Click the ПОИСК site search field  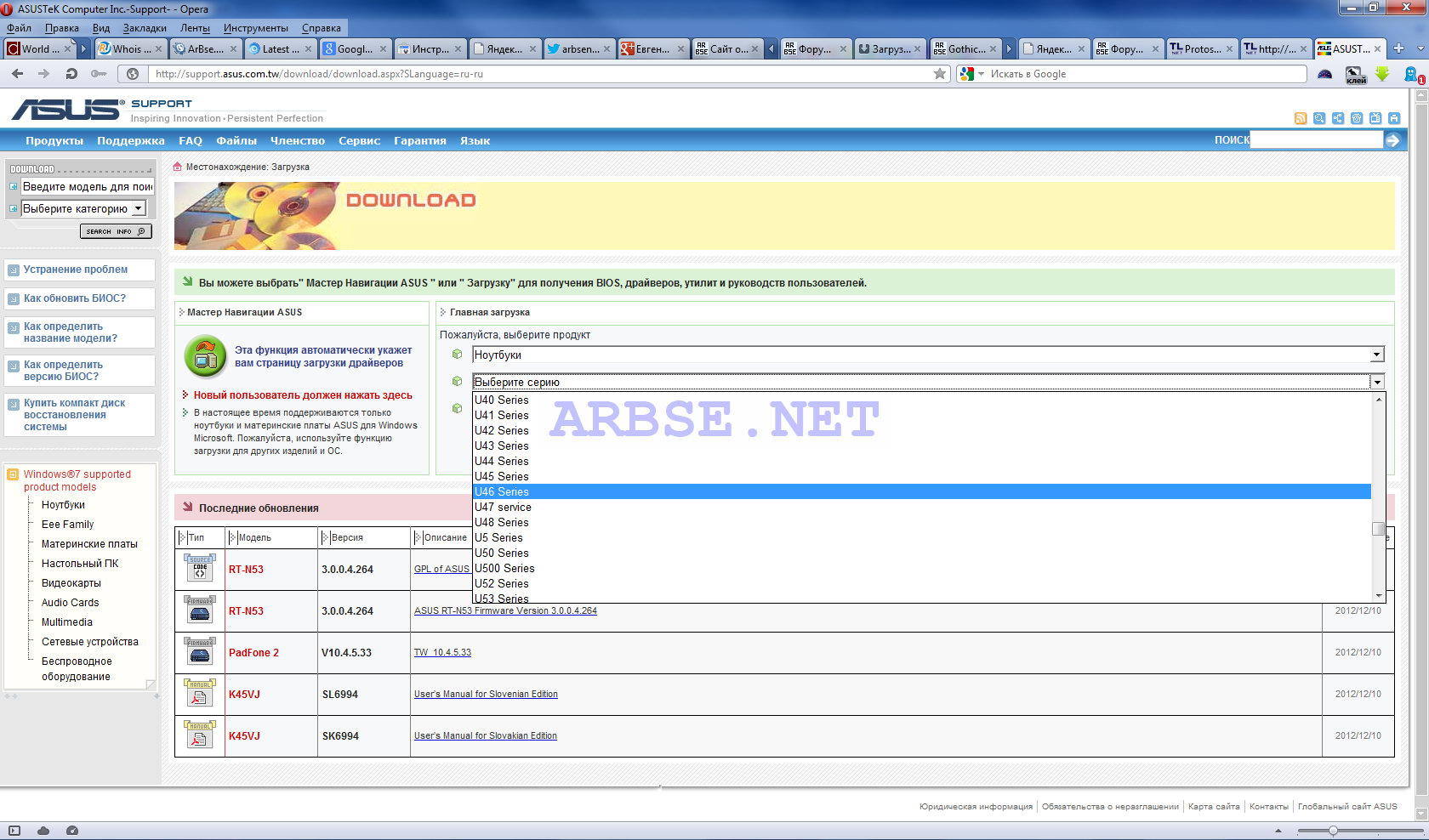click(1316, 140)
